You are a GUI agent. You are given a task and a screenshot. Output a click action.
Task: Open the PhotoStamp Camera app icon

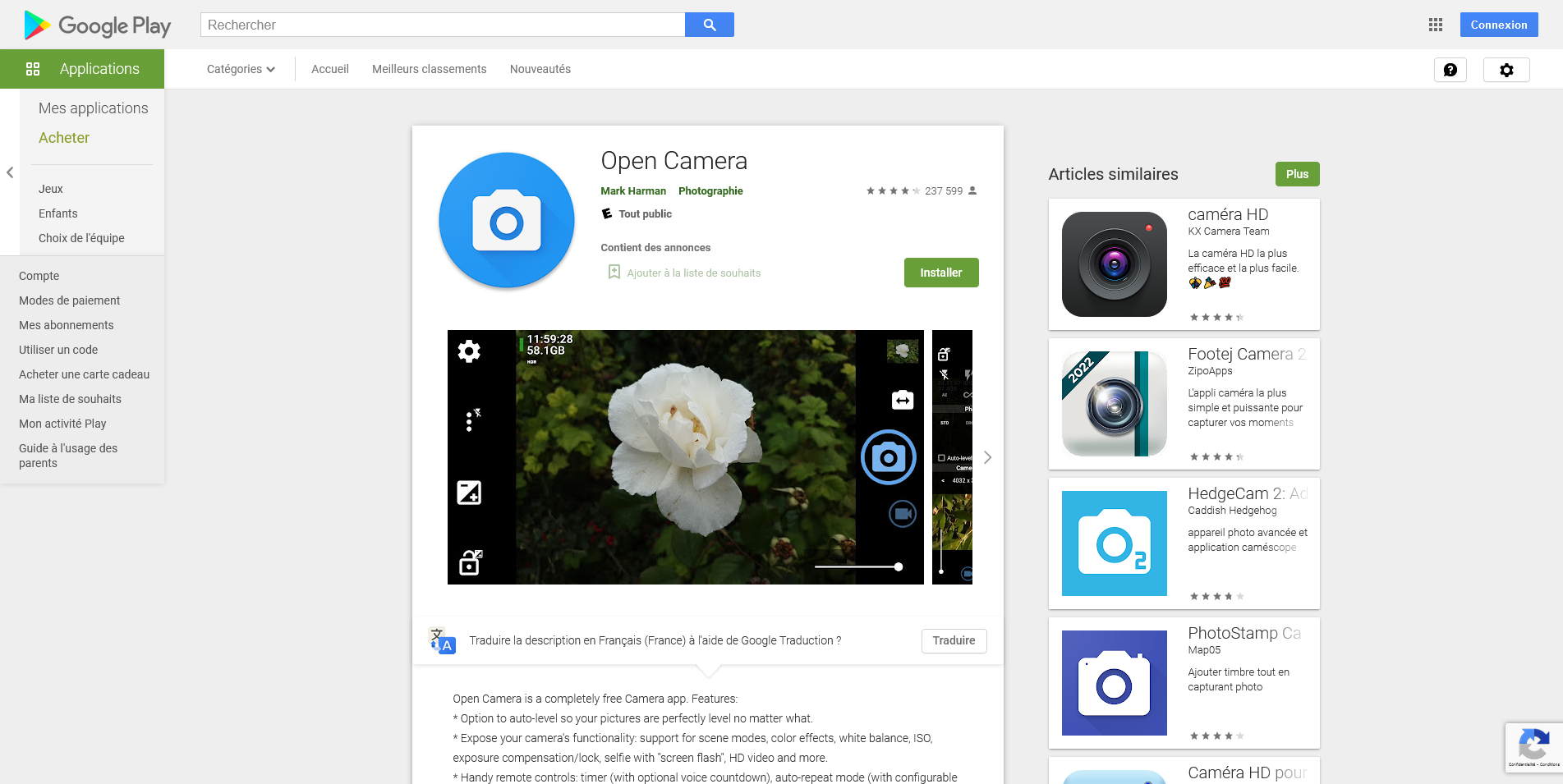[1115, 683]
